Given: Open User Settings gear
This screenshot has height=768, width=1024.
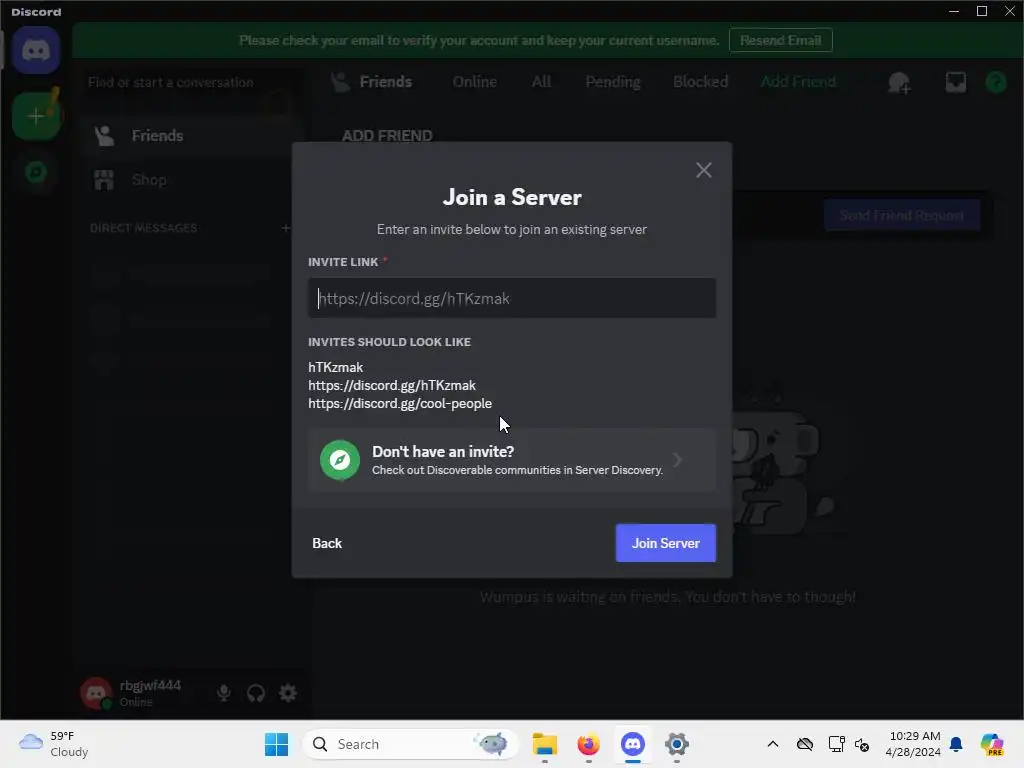Looking at the screenshot, I should coord(288,693).
